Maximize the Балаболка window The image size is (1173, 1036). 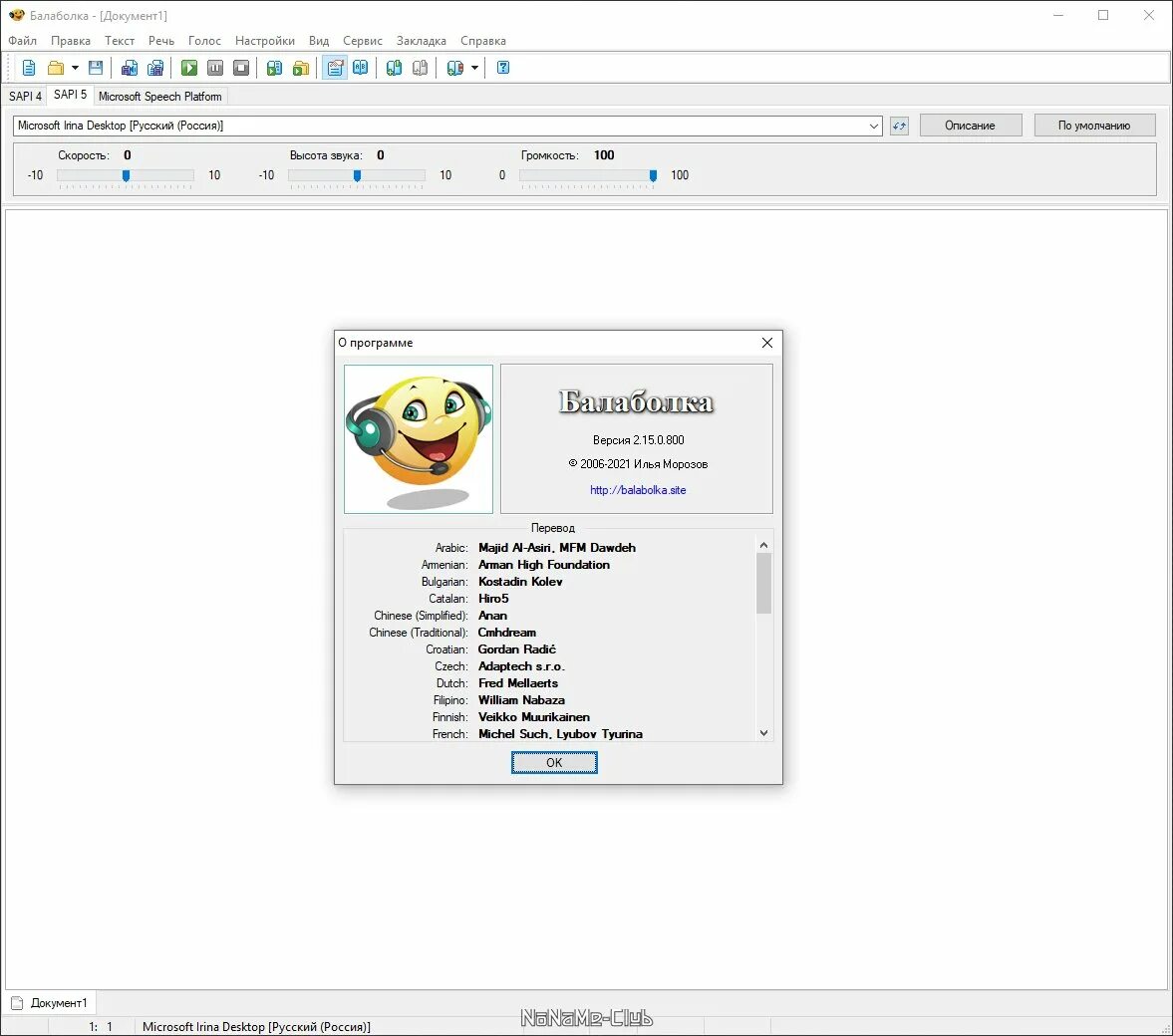click(x=1102, y=15)
